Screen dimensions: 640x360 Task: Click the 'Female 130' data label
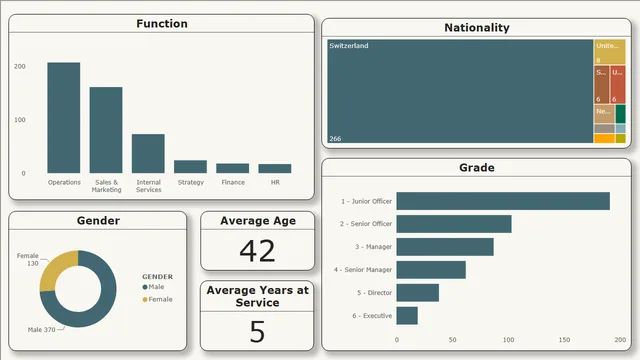coord(28,260)
